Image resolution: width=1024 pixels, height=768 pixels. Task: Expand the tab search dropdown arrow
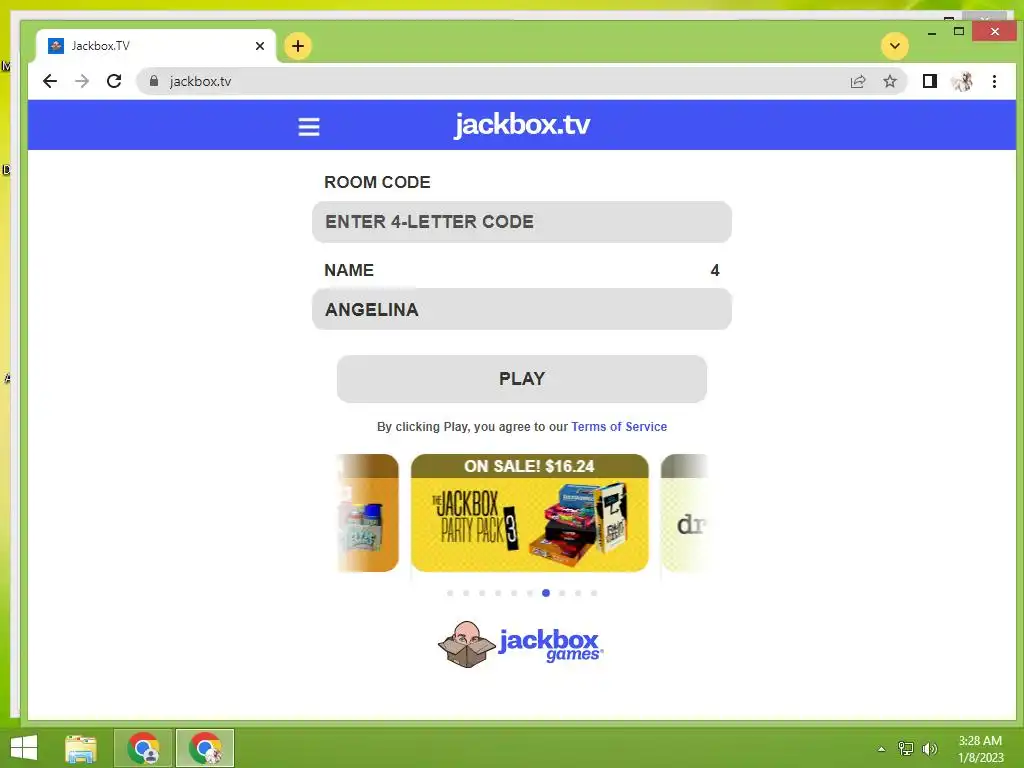click(x=895, y=46)
